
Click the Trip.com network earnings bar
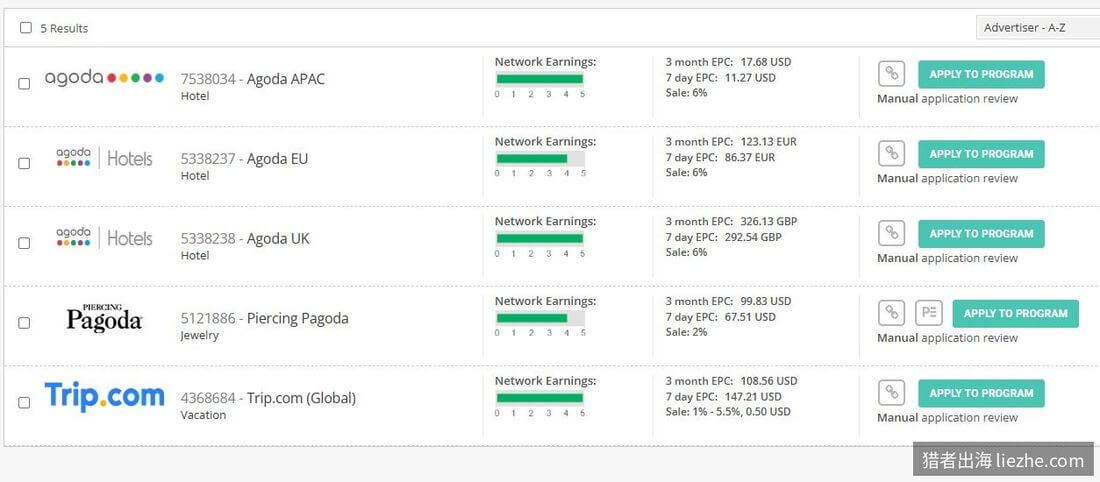pyautogui.click(x=539, y=398)
